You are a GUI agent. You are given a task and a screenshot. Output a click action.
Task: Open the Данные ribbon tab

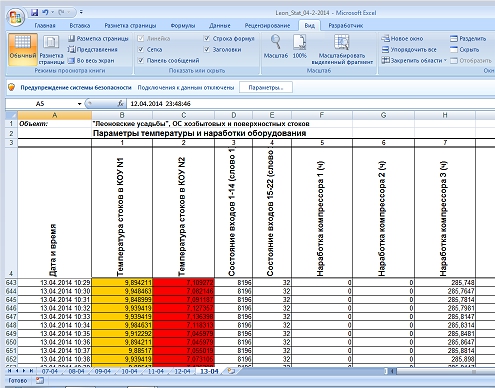click(220, 26)
